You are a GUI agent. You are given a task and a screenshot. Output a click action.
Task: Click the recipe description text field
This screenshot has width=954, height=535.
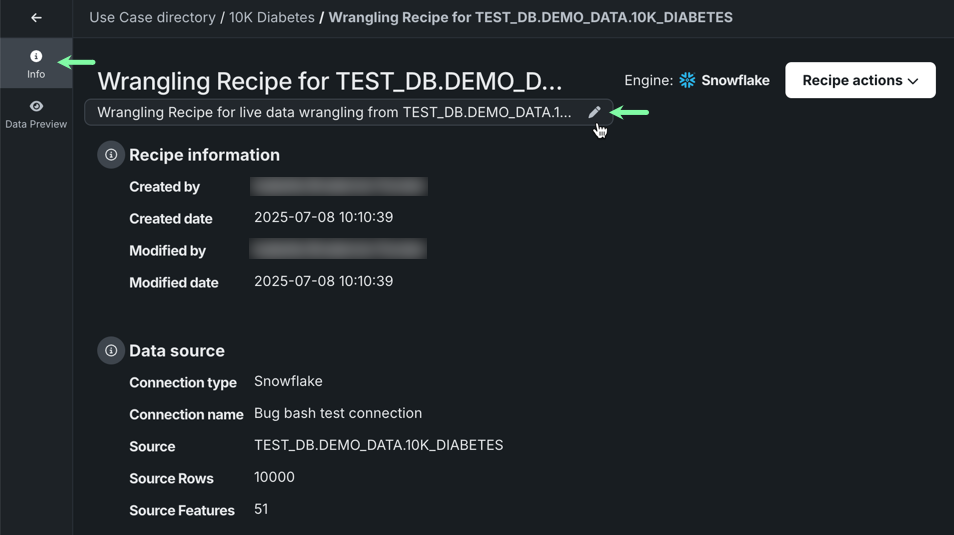click(334, 112)
